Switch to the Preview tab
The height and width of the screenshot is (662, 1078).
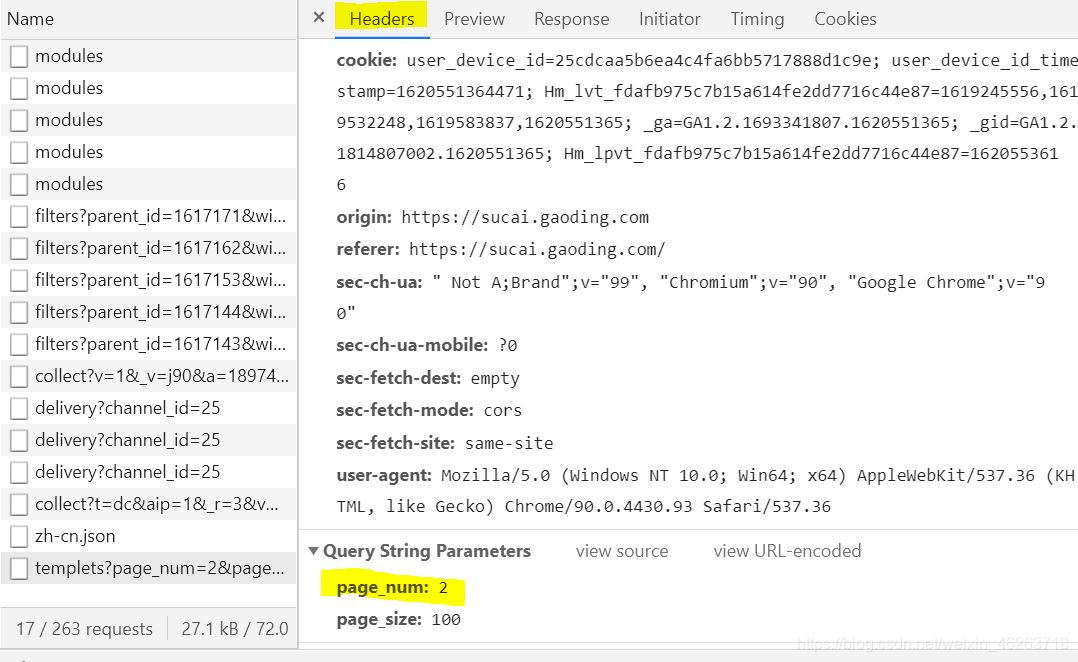coord(474,19)
